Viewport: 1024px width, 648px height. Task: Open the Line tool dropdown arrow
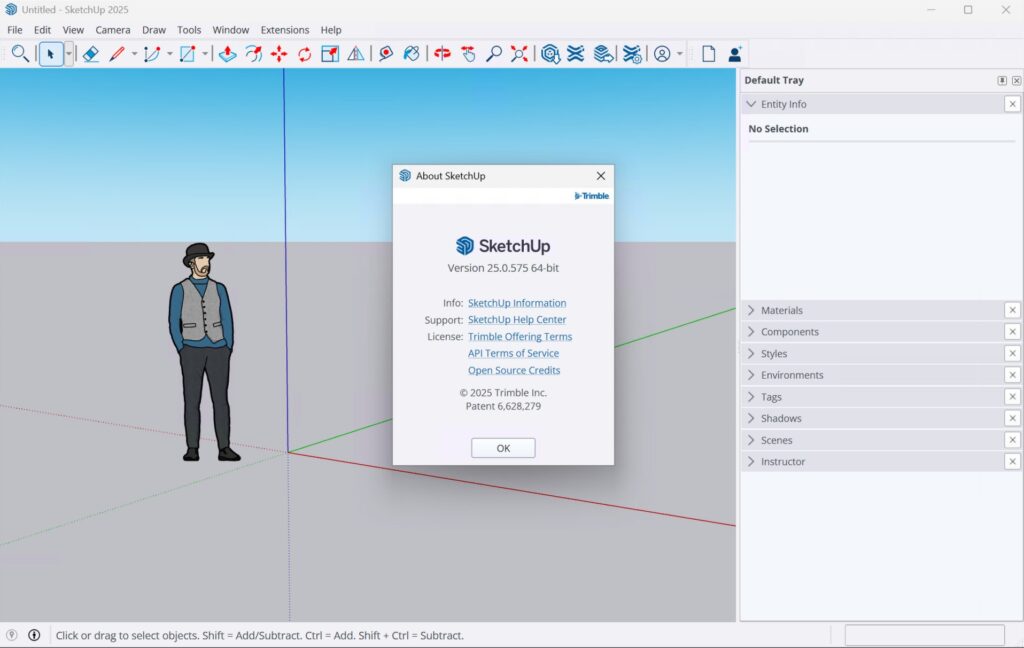(135, 54)
